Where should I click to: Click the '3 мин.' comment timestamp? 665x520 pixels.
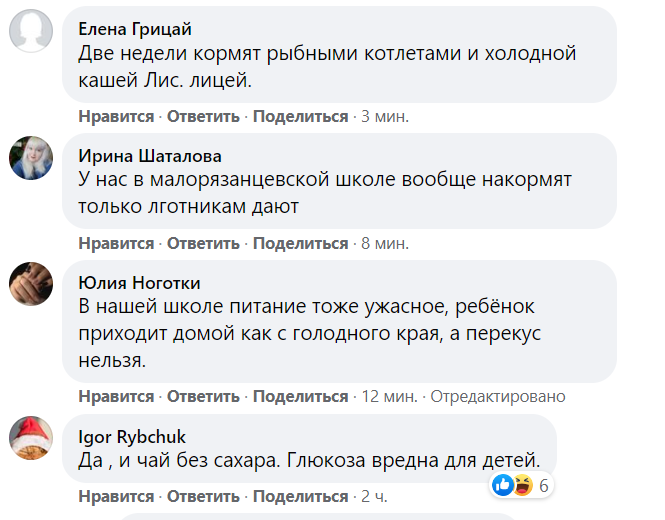tap(385, 117)
